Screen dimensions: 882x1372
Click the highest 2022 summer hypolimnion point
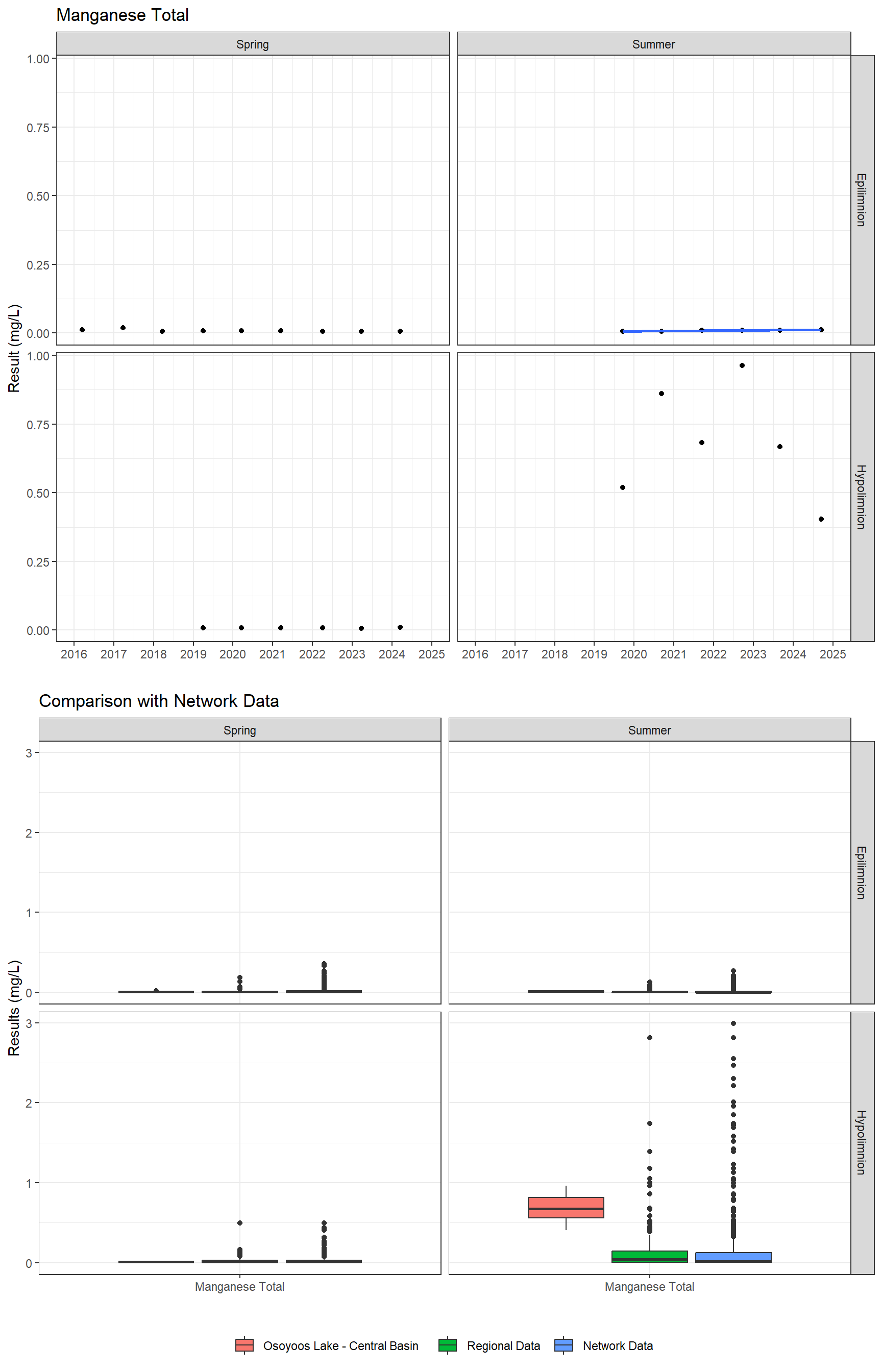(742, 365)
